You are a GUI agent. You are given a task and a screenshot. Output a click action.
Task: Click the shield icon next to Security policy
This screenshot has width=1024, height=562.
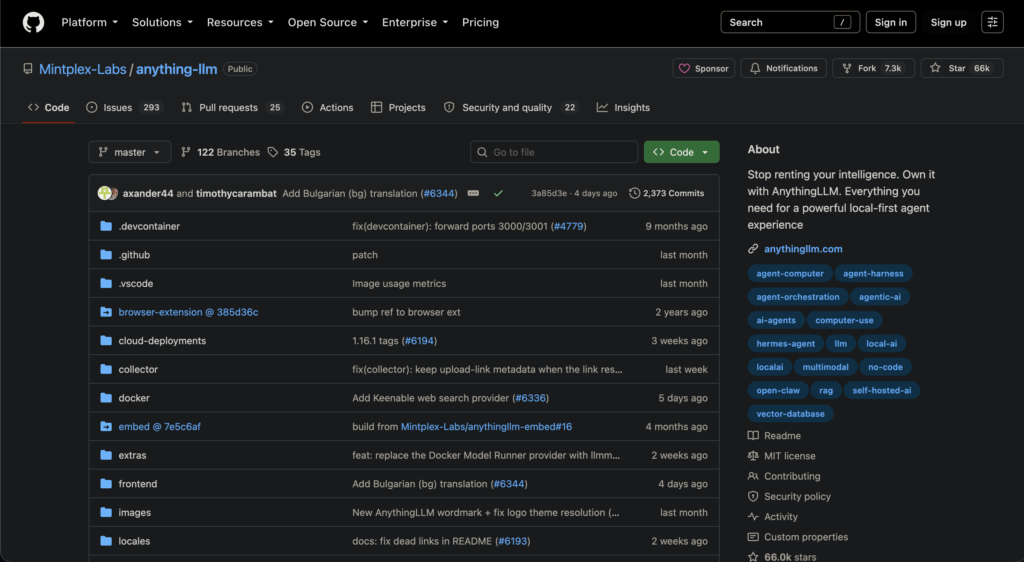pyautogui.click(x=753, y=496)
